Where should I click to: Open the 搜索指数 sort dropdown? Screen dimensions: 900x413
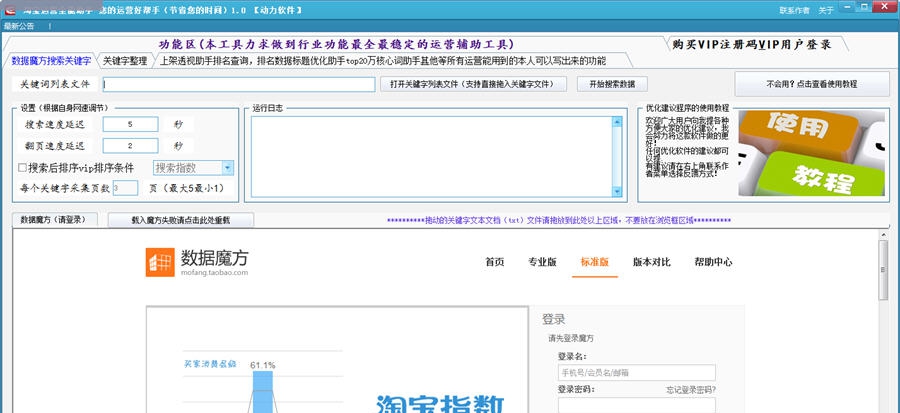point(228,167)
